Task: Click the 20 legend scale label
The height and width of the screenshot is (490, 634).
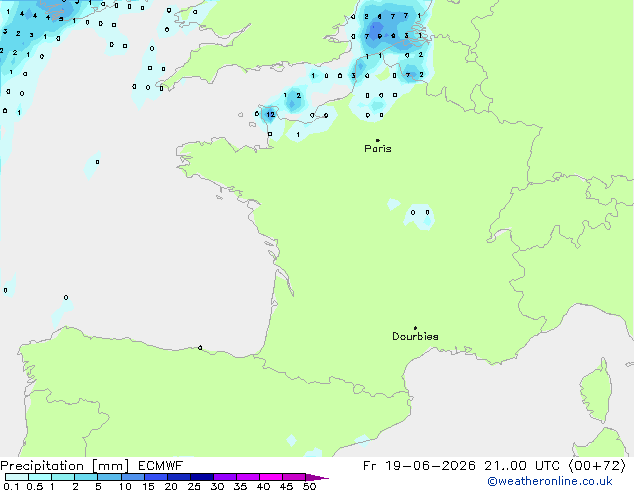Action: point(171,486)
